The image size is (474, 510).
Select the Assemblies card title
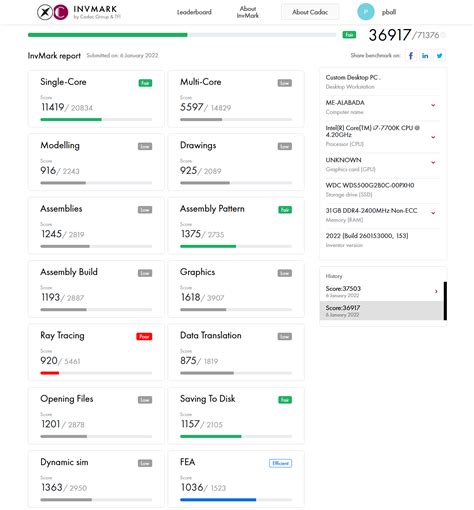(x=61, y=209)
